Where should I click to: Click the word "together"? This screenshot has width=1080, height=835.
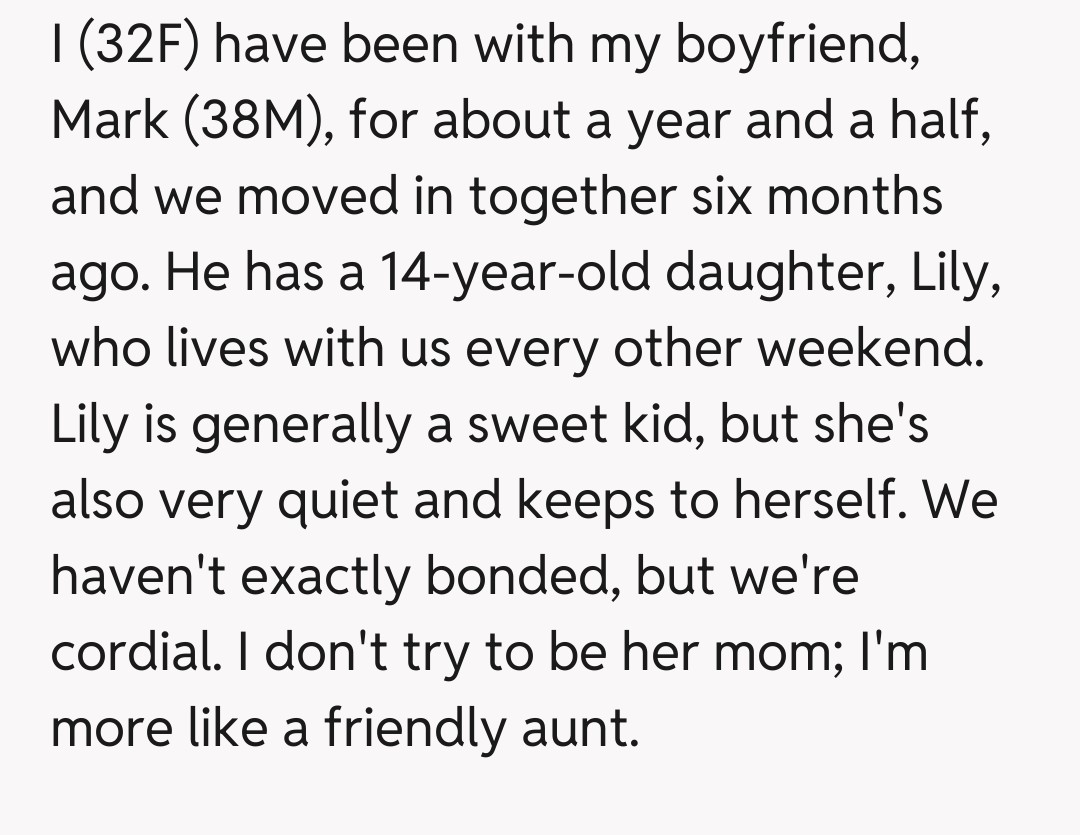click(569, 198)
